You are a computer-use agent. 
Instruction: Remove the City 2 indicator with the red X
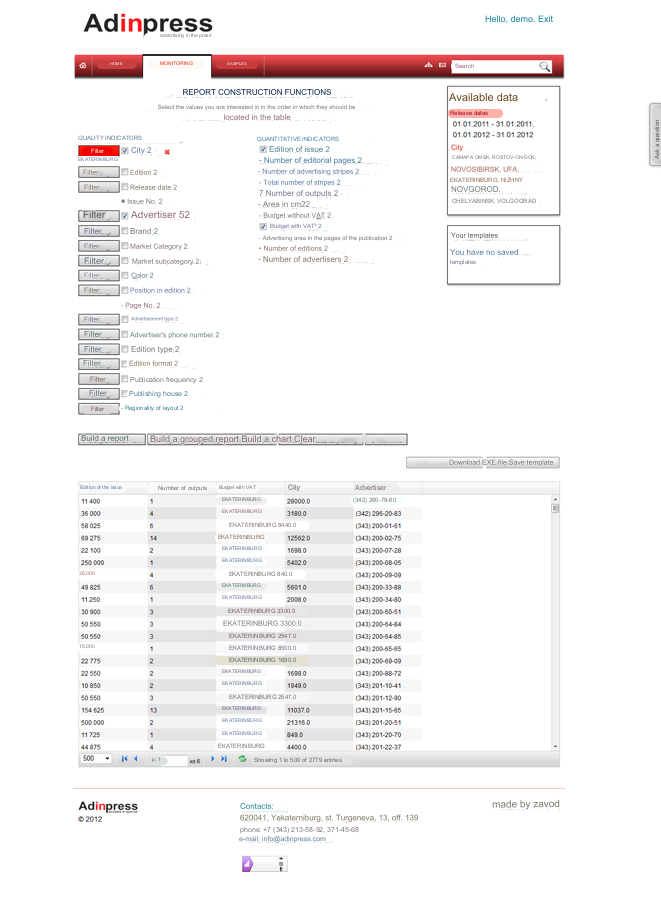pos(167,152)
